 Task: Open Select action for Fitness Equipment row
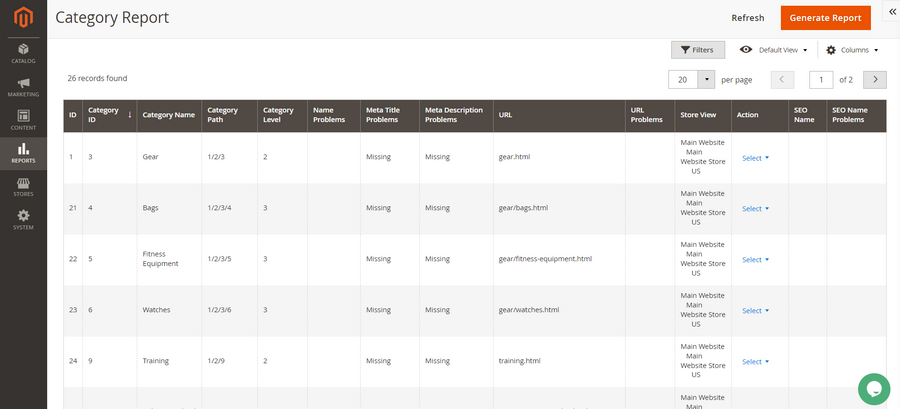pyautogui.click(x=755, y=260)
